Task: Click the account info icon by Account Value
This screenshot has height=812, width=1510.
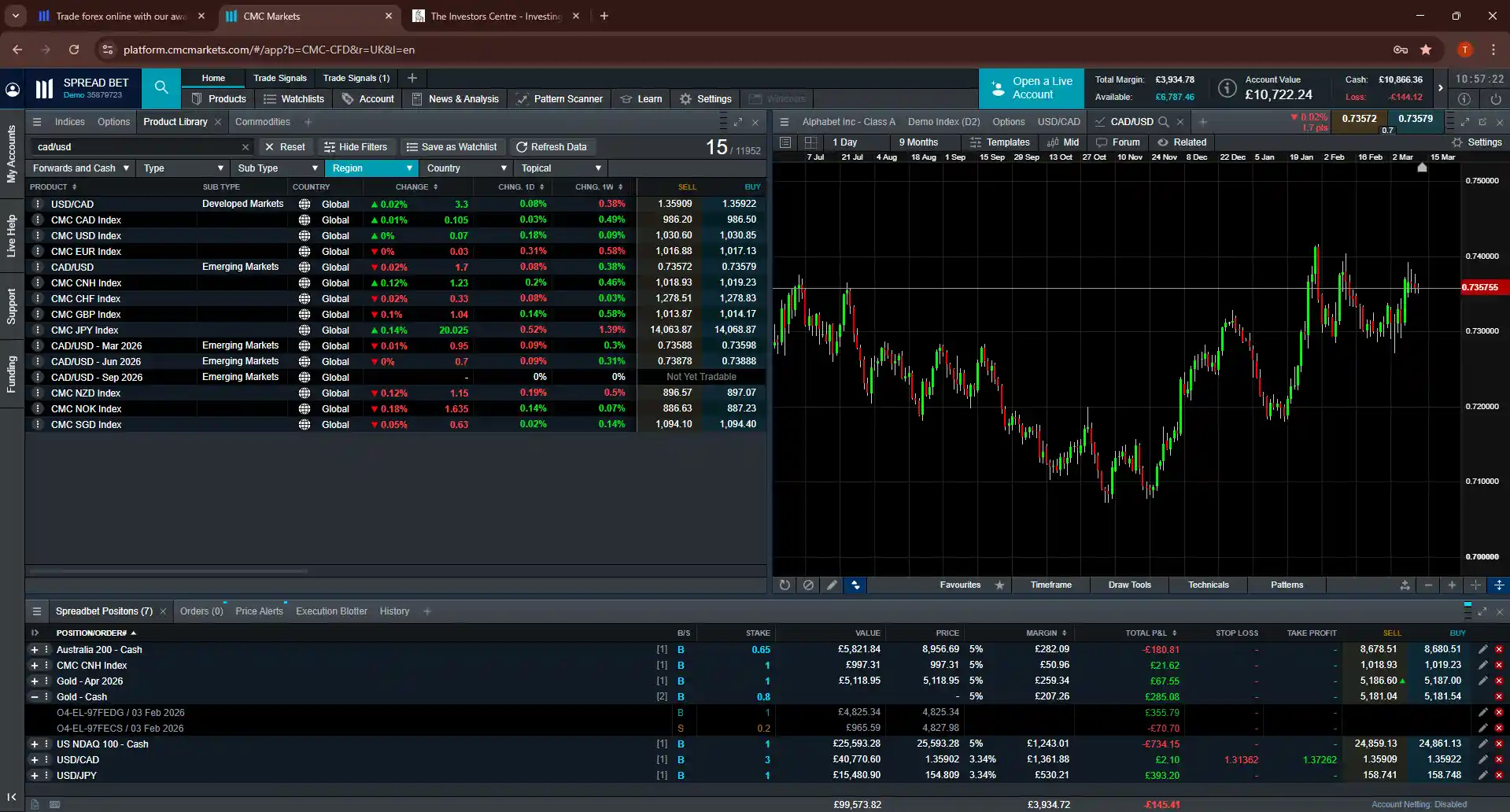Action: click(1228, 88)
